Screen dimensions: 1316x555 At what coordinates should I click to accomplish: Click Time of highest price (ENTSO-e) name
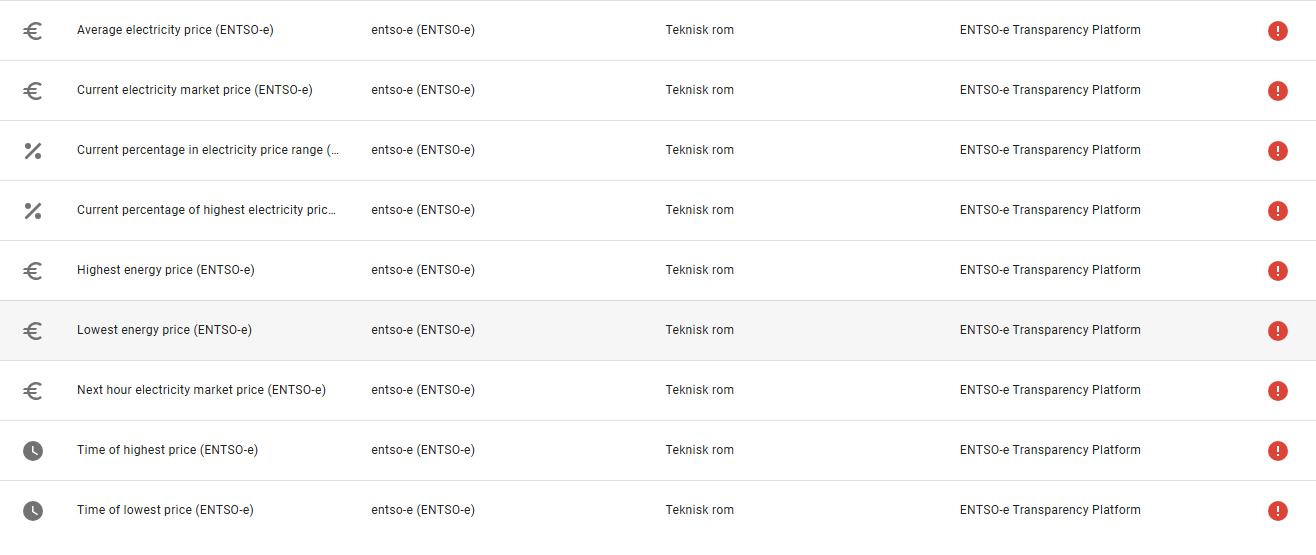(167, 450)
